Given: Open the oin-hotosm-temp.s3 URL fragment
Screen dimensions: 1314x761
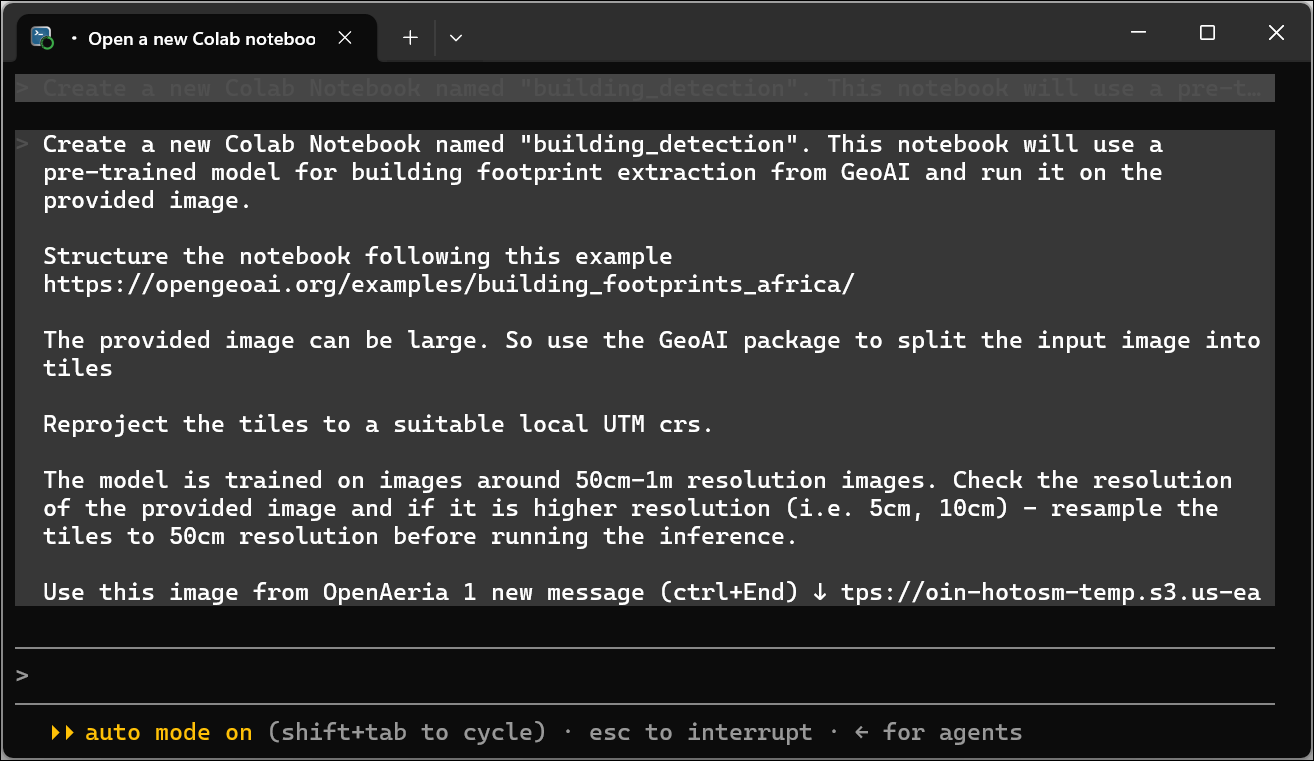Looking at the screenshot, I should tap(1051, 592).
